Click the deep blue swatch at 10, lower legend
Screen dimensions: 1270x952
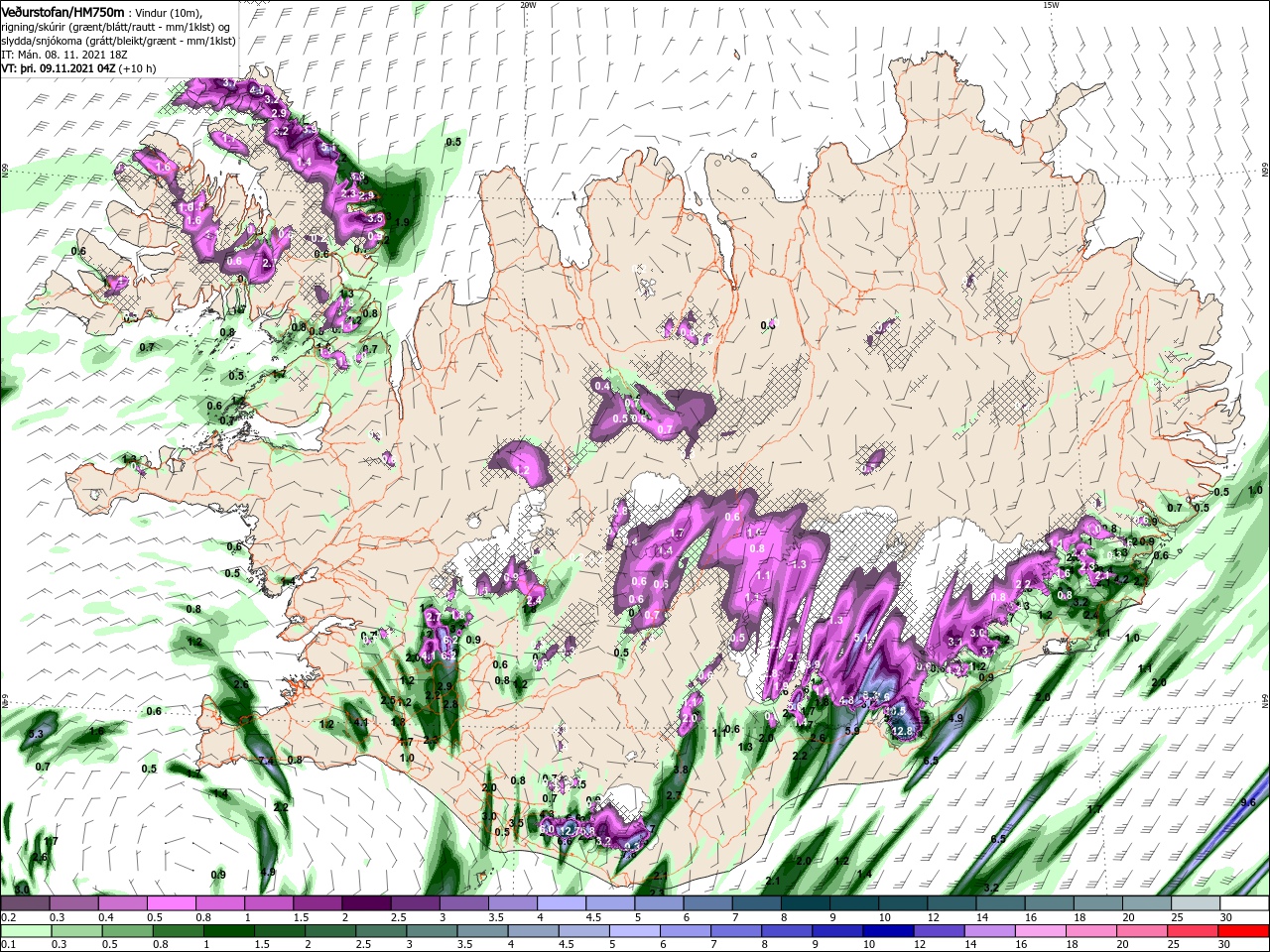pos(888,930)
